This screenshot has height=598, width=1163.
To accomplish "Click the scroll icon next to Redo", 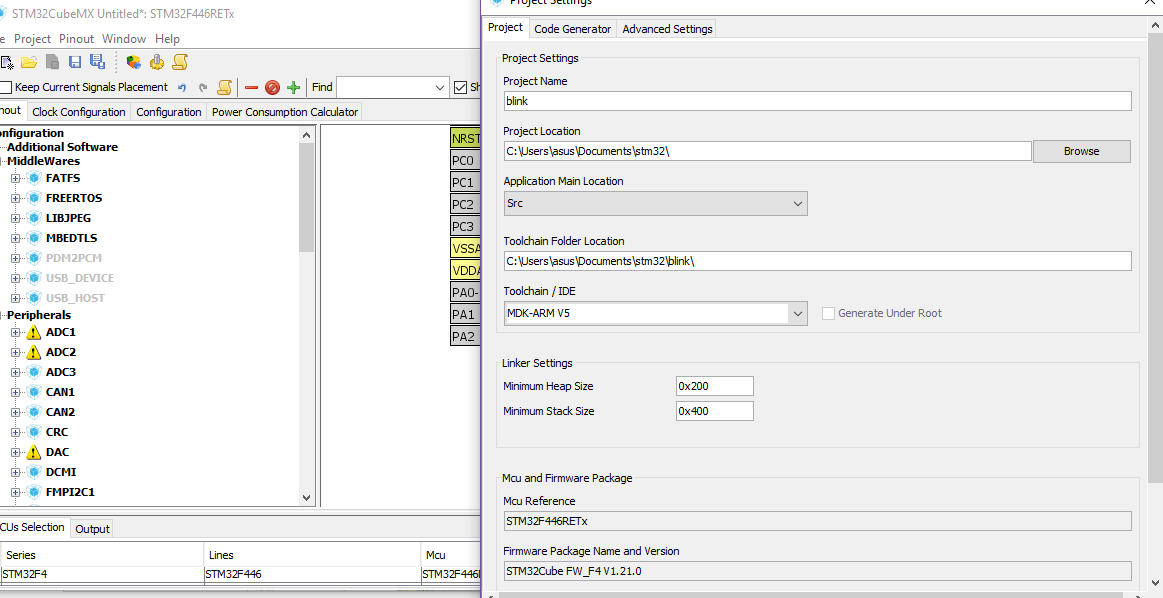I will [x=224, y=88].
